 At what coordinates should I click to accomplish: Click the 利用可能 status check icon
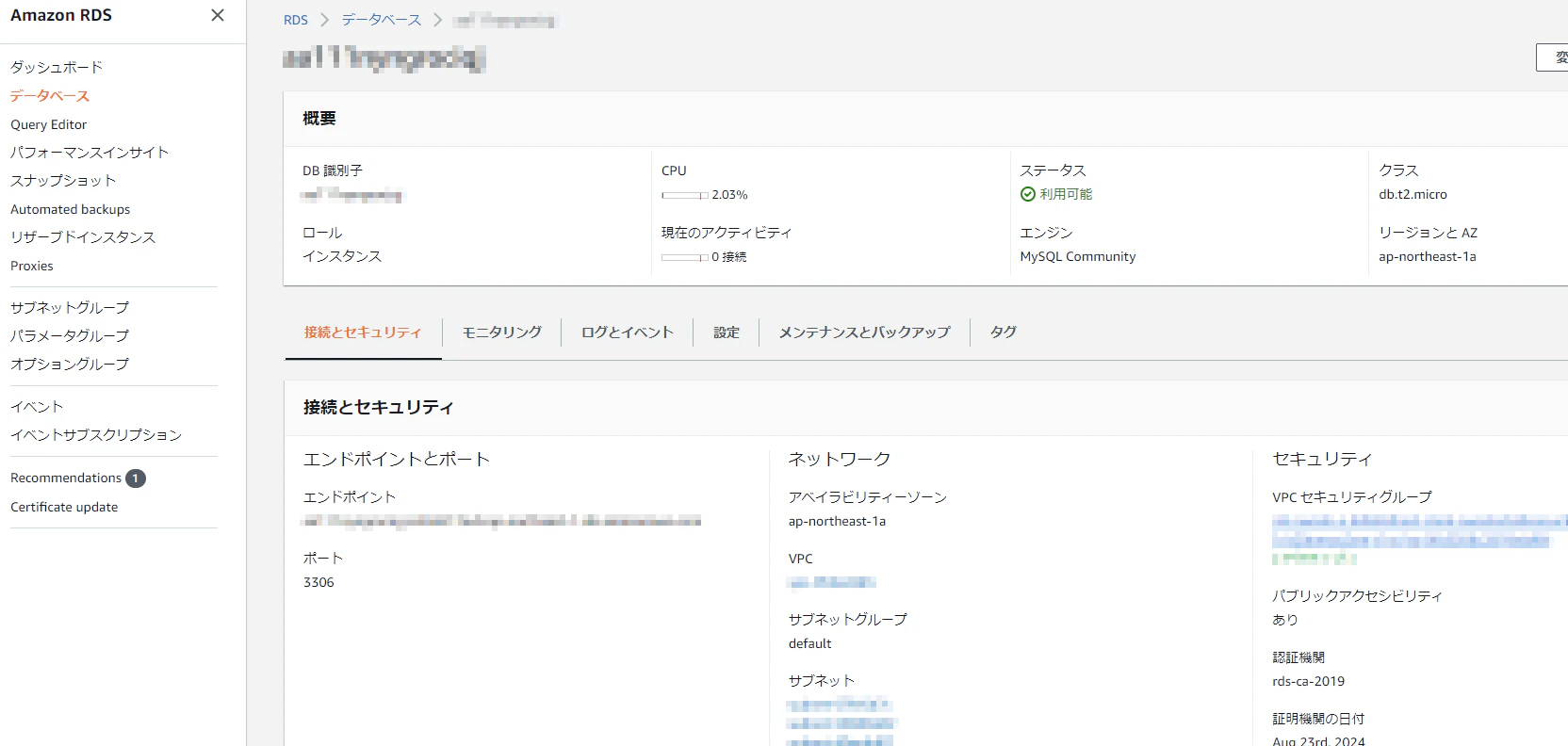point(1028,194)
